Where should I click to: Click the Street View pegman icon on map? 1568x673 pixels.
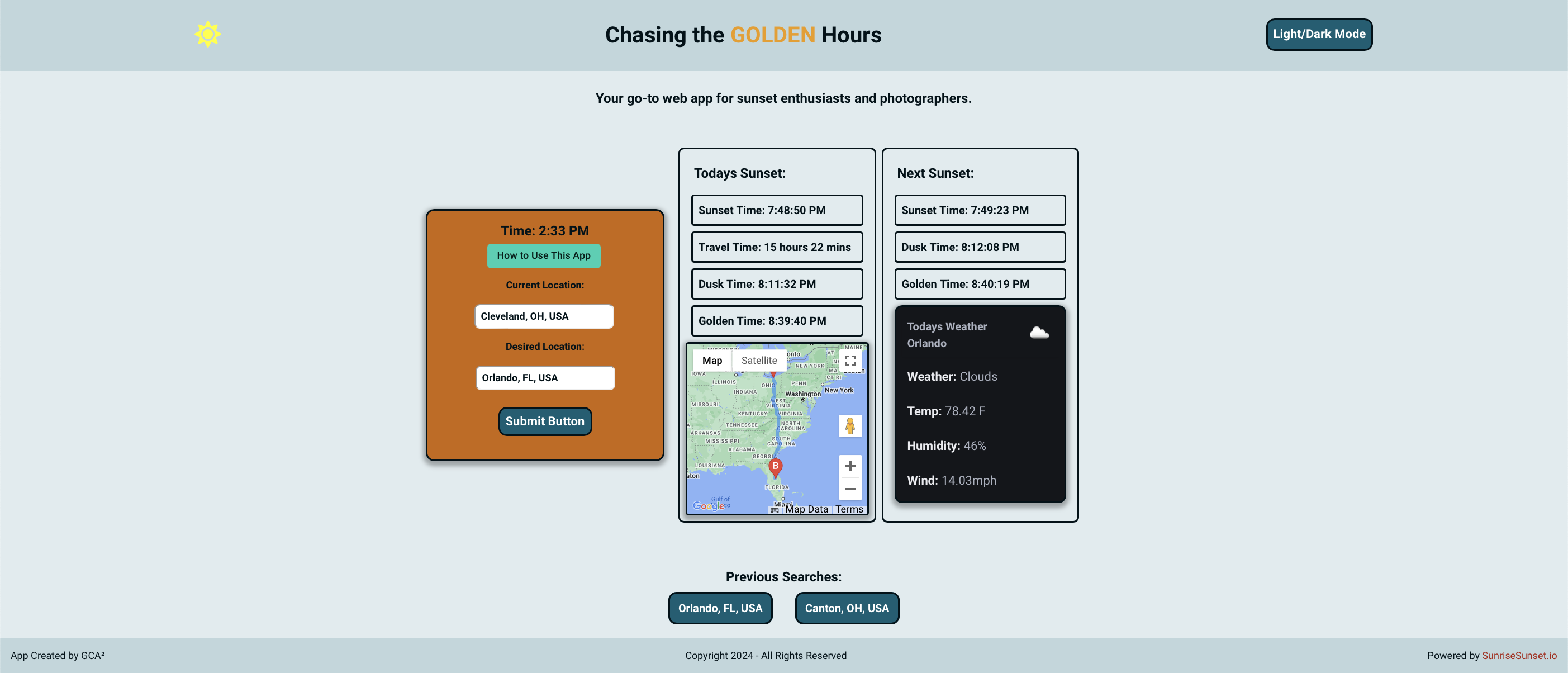(x=850, y=426)
